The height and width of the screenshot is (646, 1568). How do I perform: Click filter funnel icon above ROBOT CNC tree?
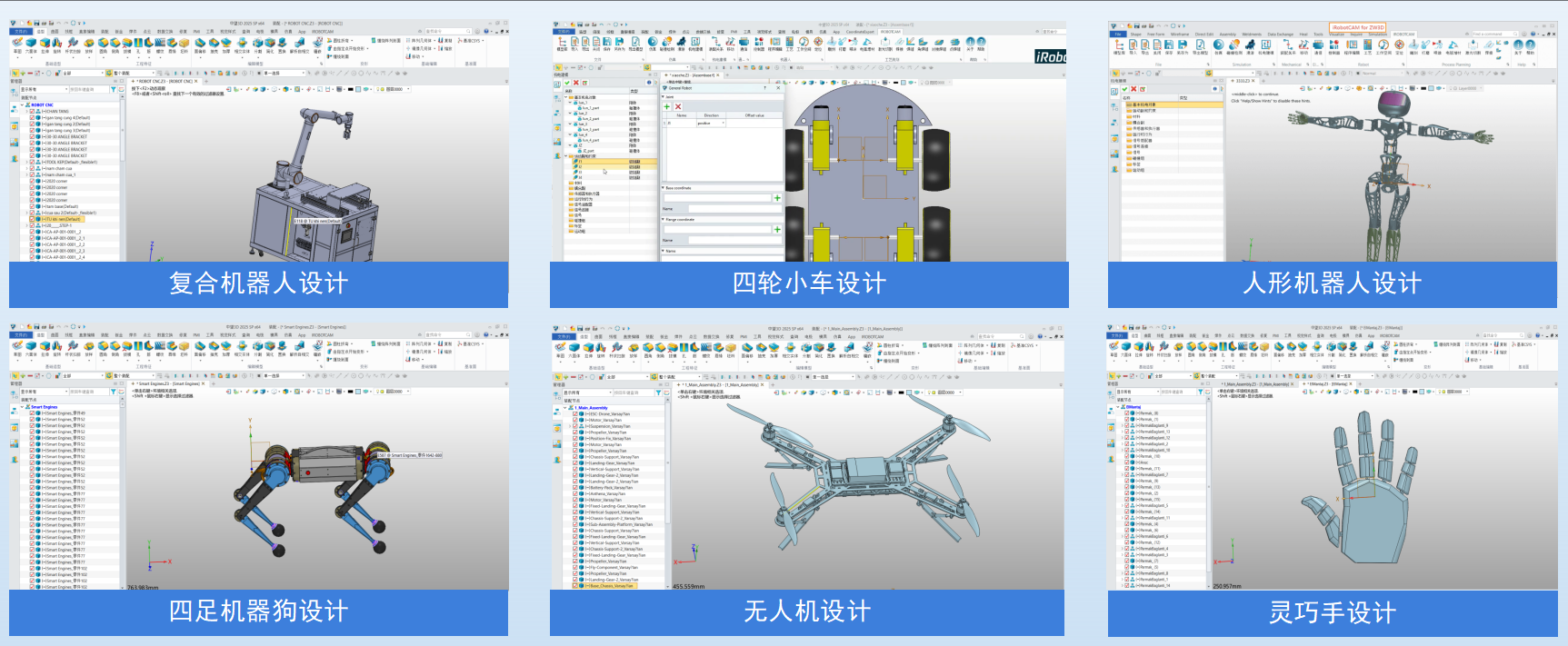113,89
